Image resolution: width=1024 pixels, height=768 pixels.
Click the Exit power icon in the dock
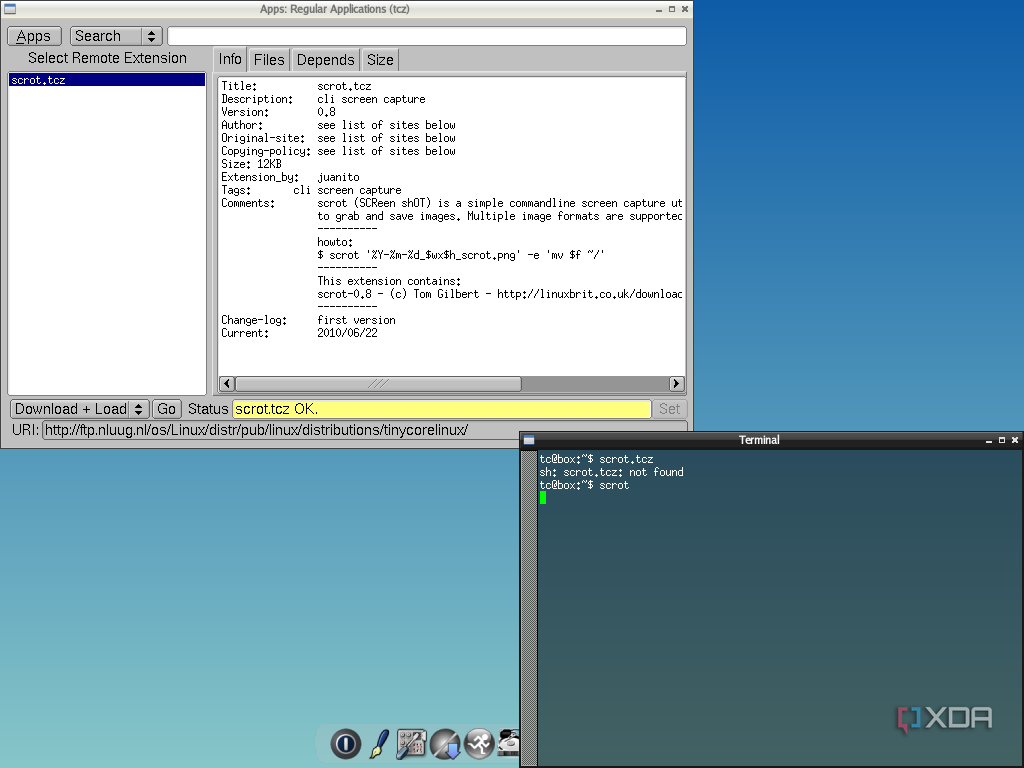[x=345, y=744]
